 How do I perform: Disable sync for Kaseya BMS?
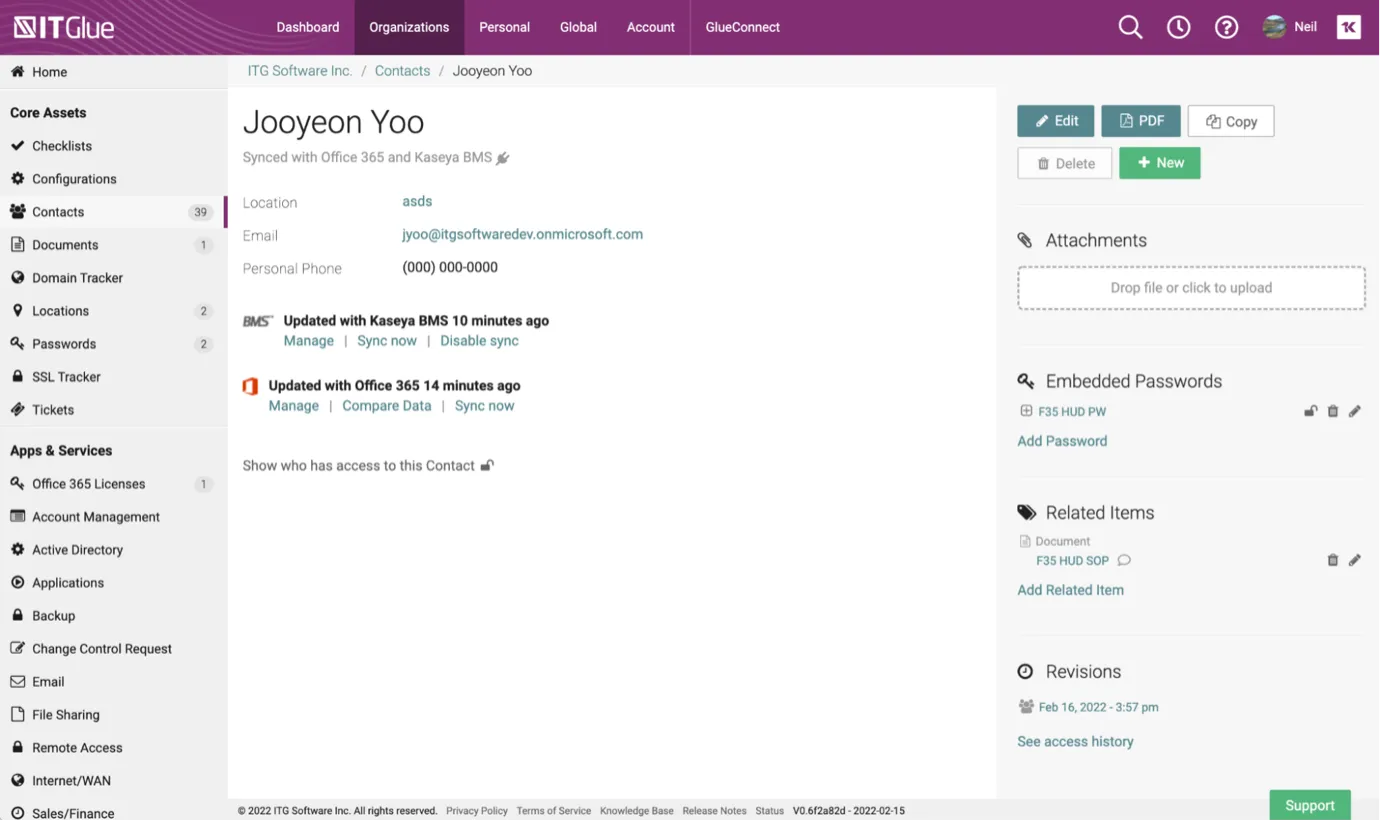[479, 341]
